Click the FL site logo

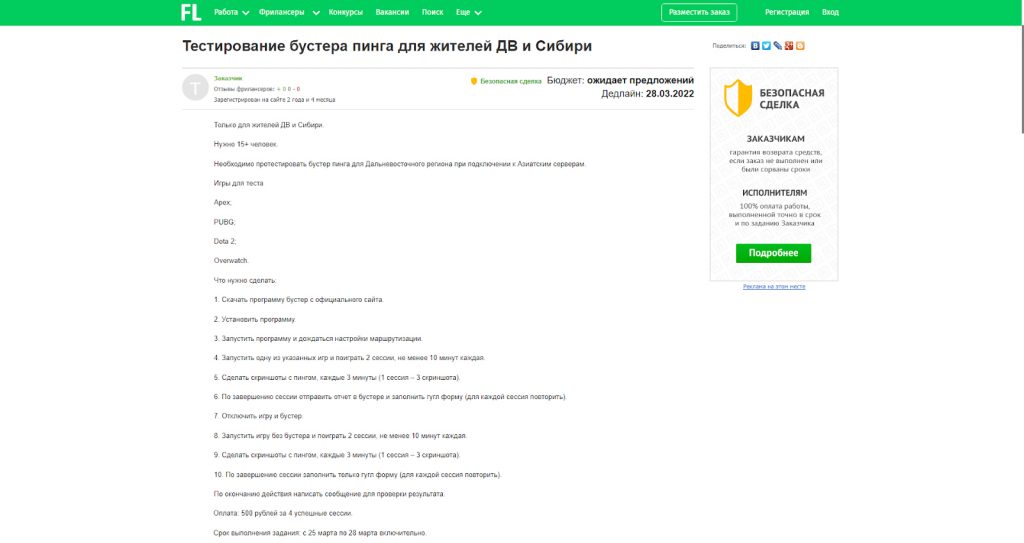[x=191, y=12]
